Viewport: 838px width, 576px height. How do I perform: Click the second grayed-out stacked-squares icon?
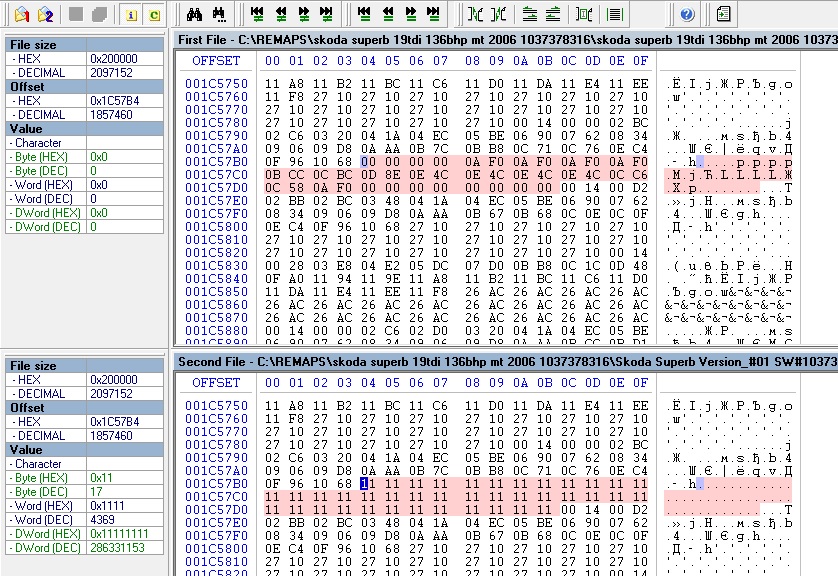[x=99, y=14]
